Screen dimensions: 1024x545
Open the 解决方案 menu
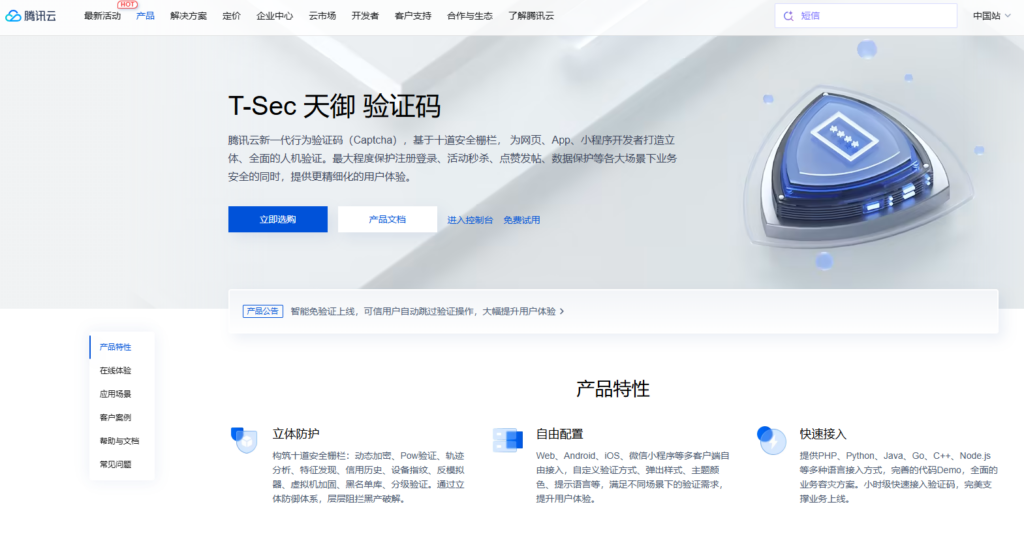[188, 16]
